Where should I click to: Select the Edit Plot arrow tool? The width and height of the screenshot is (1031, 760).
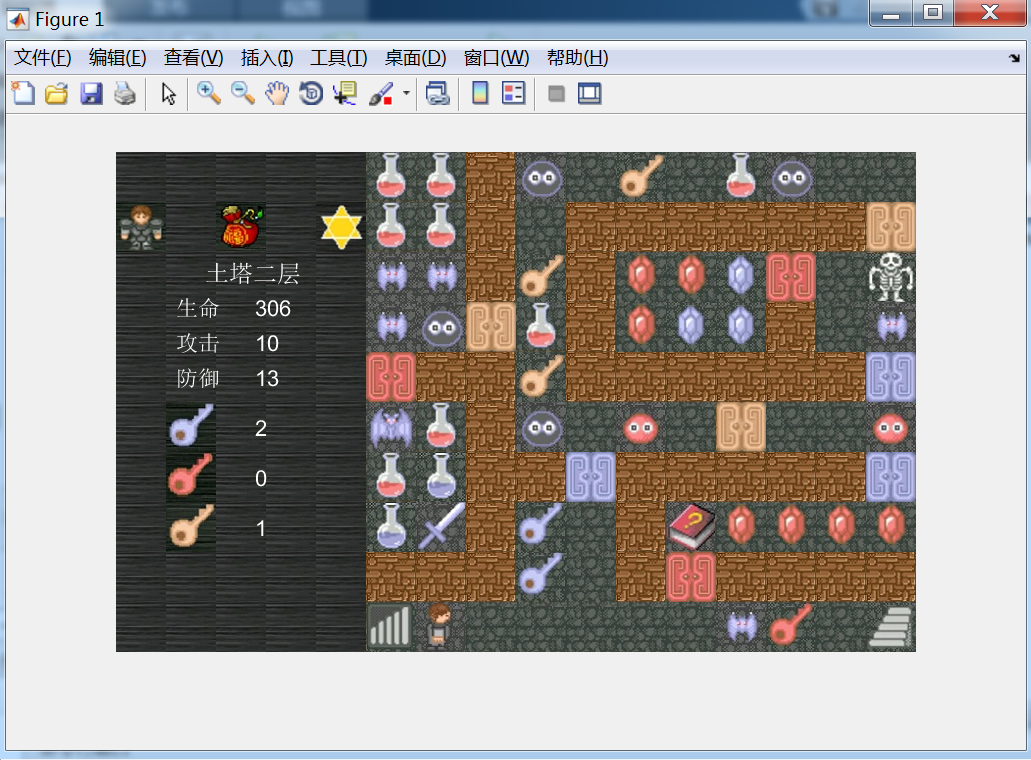(168, 93)
